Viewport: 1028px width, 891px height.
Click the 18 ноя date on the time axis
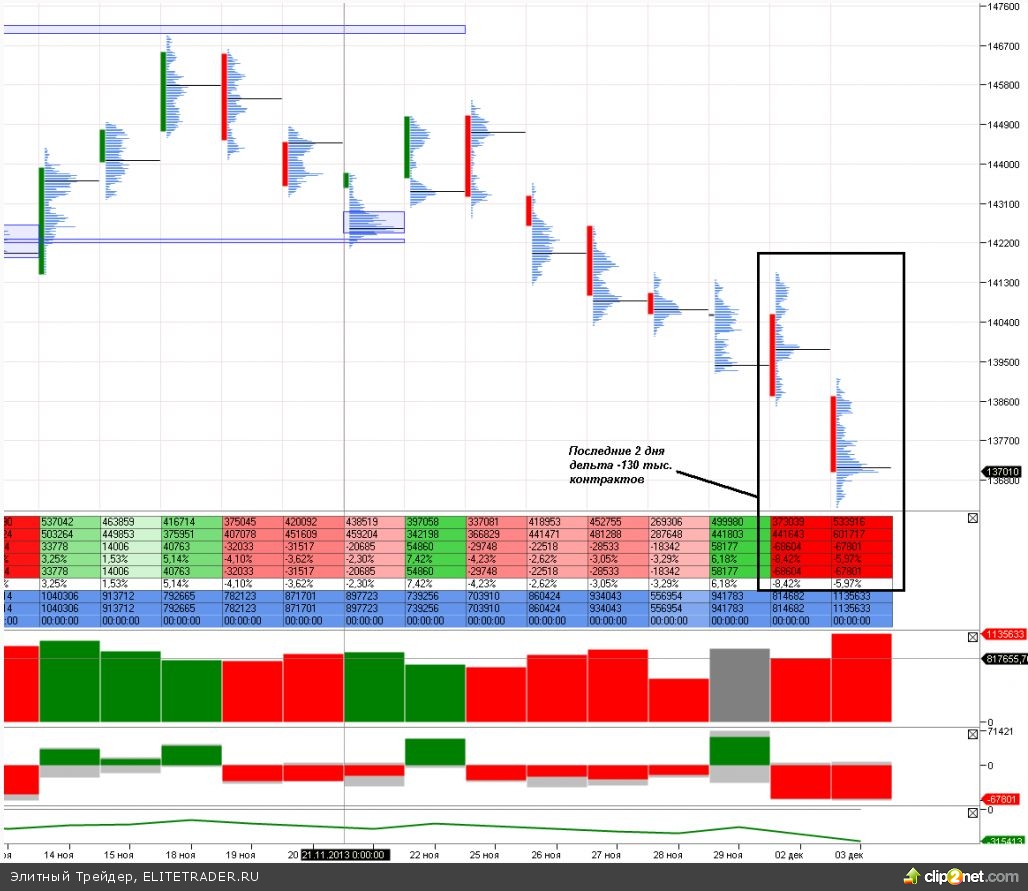(x=180, y=855)
